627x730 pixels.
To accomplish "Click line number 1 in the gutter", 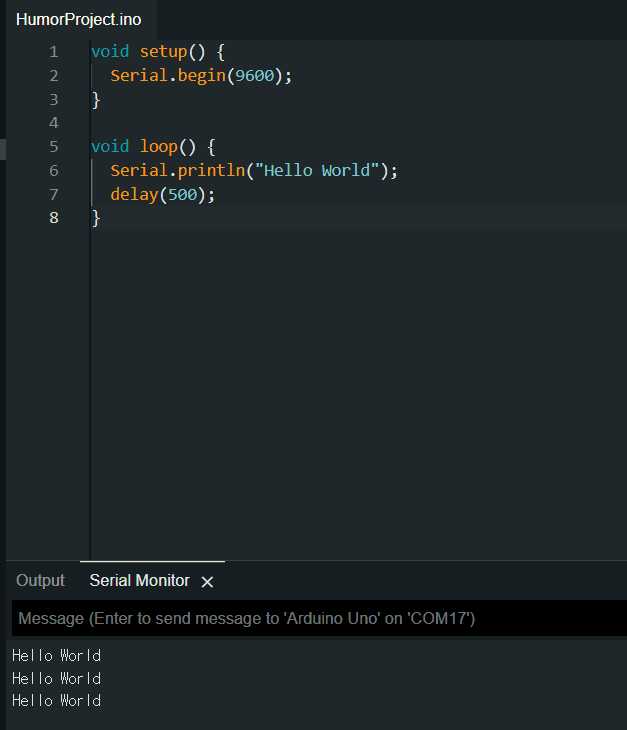I will [53, 51].
